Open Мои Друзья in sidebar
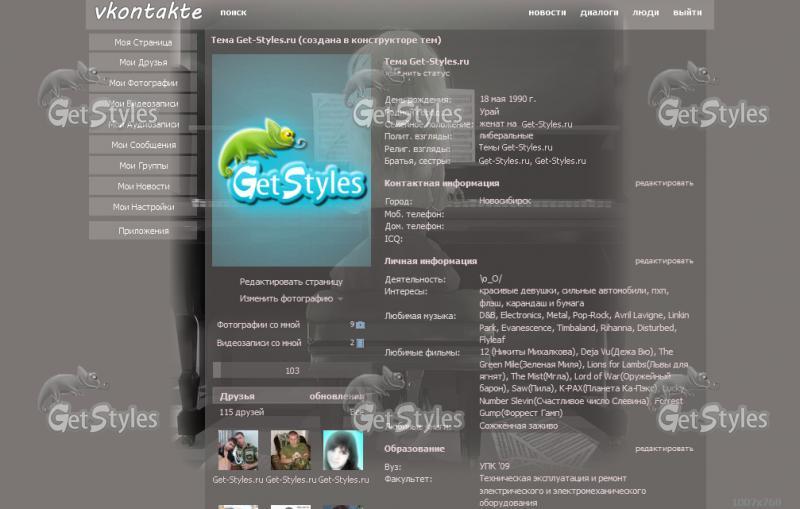This screenshot has height=509, width=800. 143,62
